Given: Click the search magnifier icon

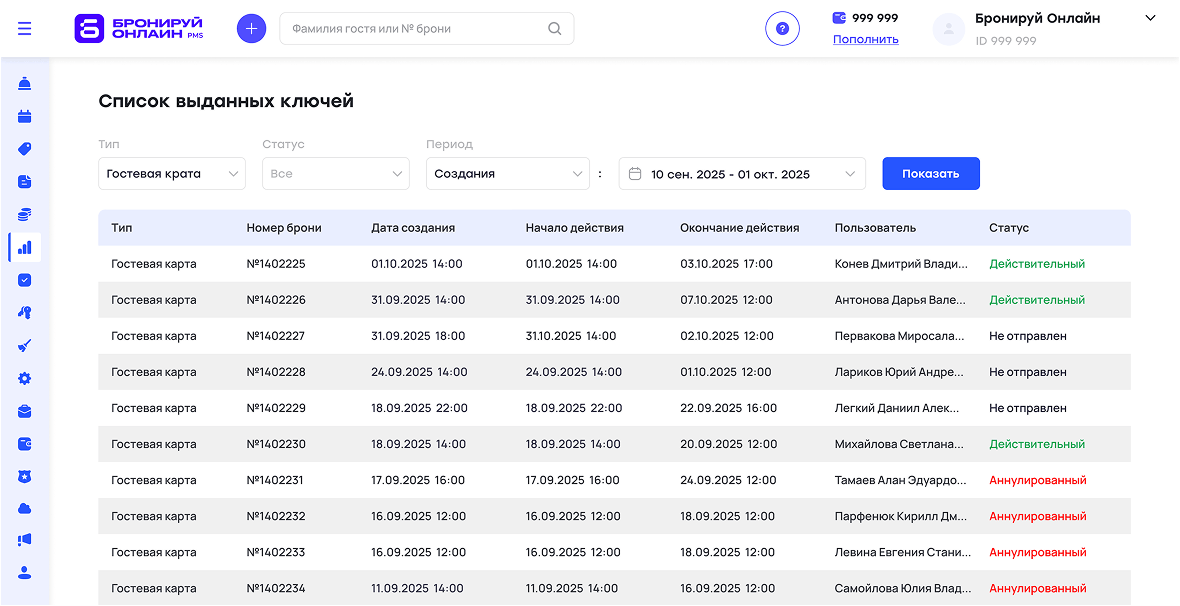Looking at the screenshot, I should (x=555, y=29).
